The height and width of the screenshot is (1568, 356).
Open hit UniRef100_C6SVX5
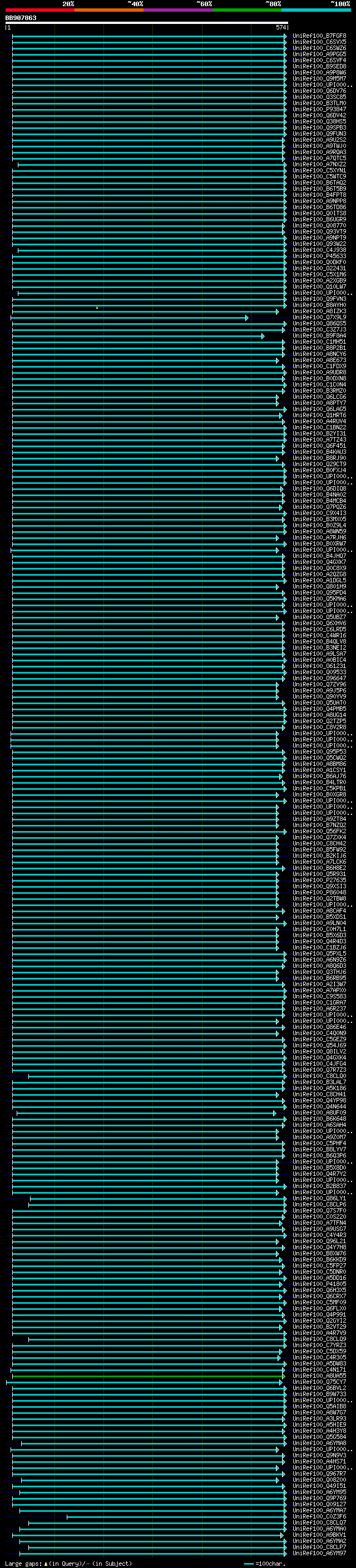click(319, 42)
